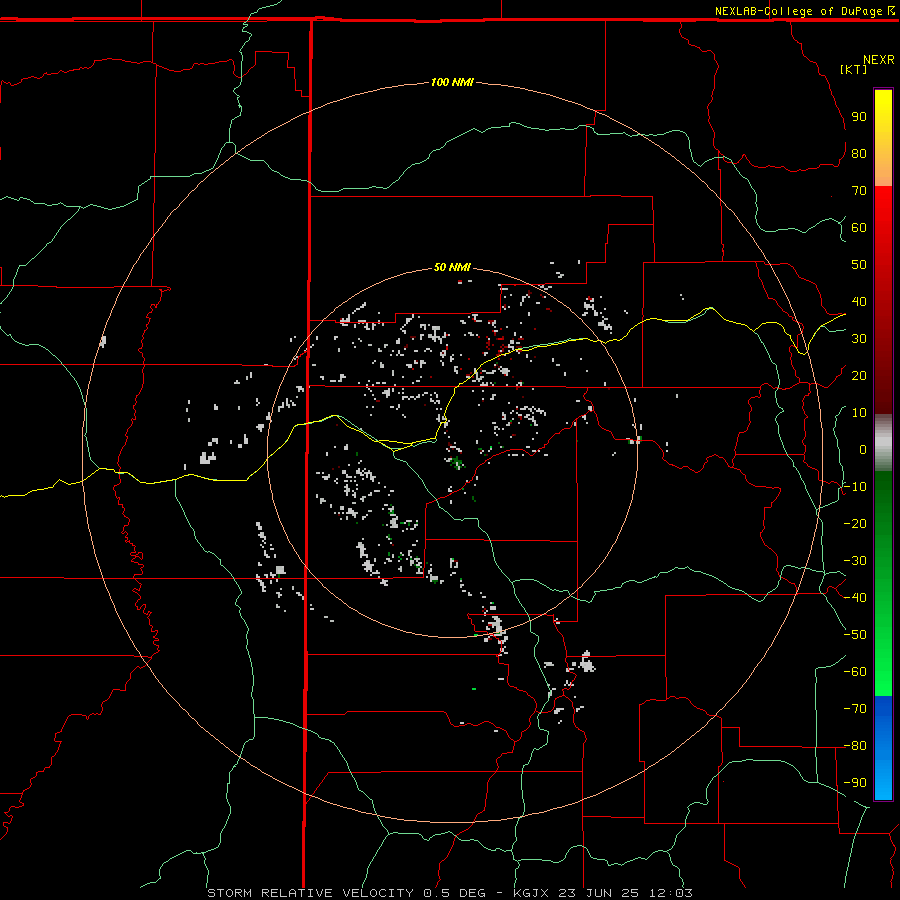Click the 60 value on velocity scale
Screen dimensions: 900x900
859,227
